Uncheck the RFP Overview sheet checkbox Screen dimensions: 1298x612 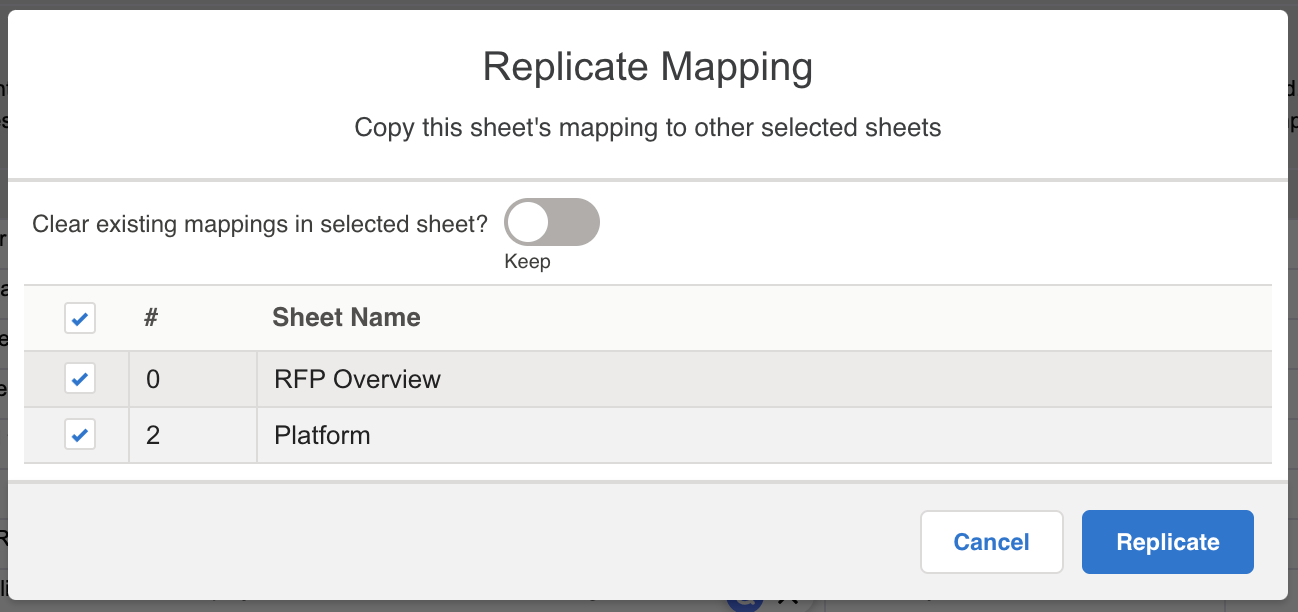80,379
